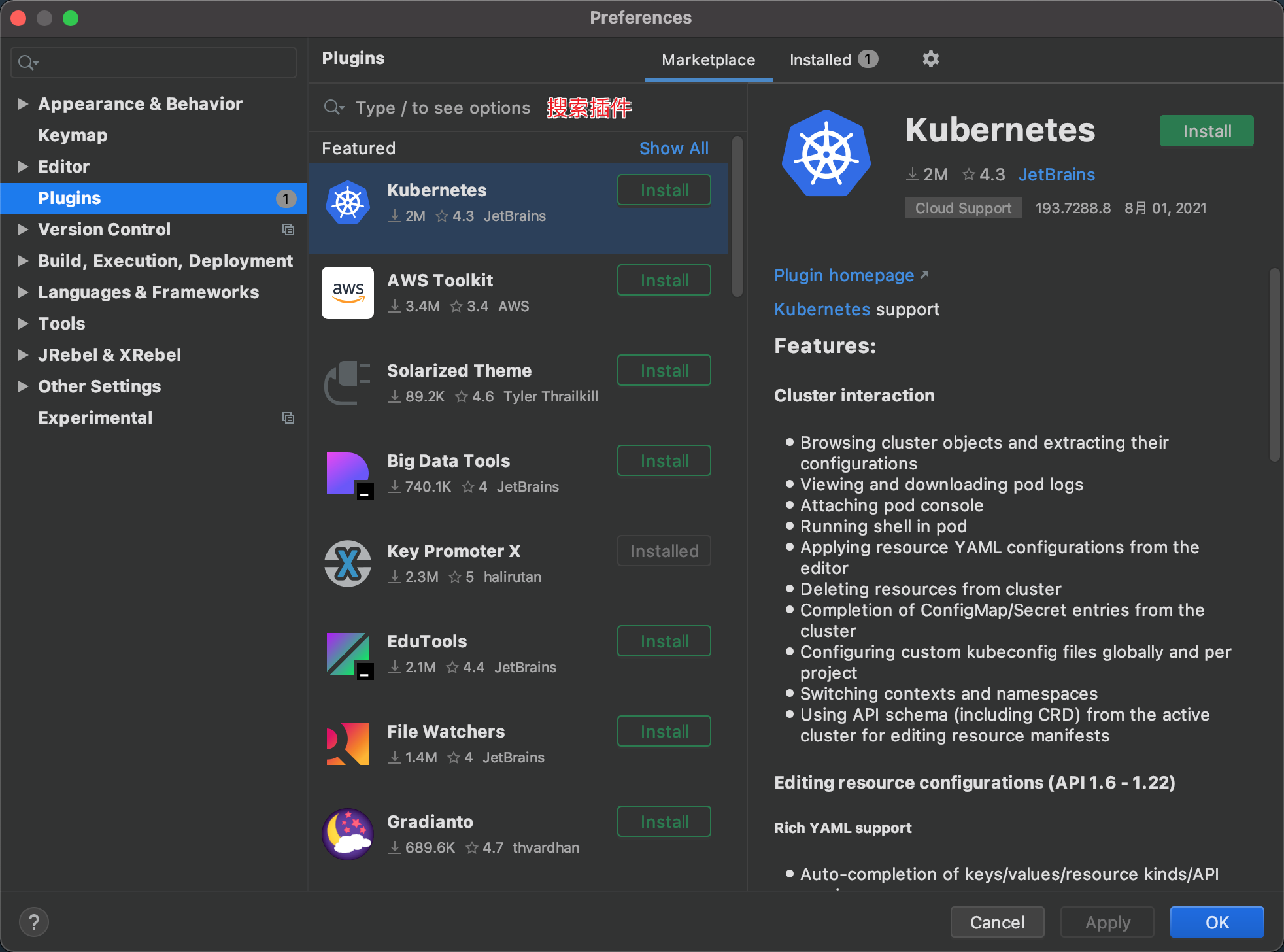
Task: Click the Version Control project-level icon
Action: click(288, 229)
